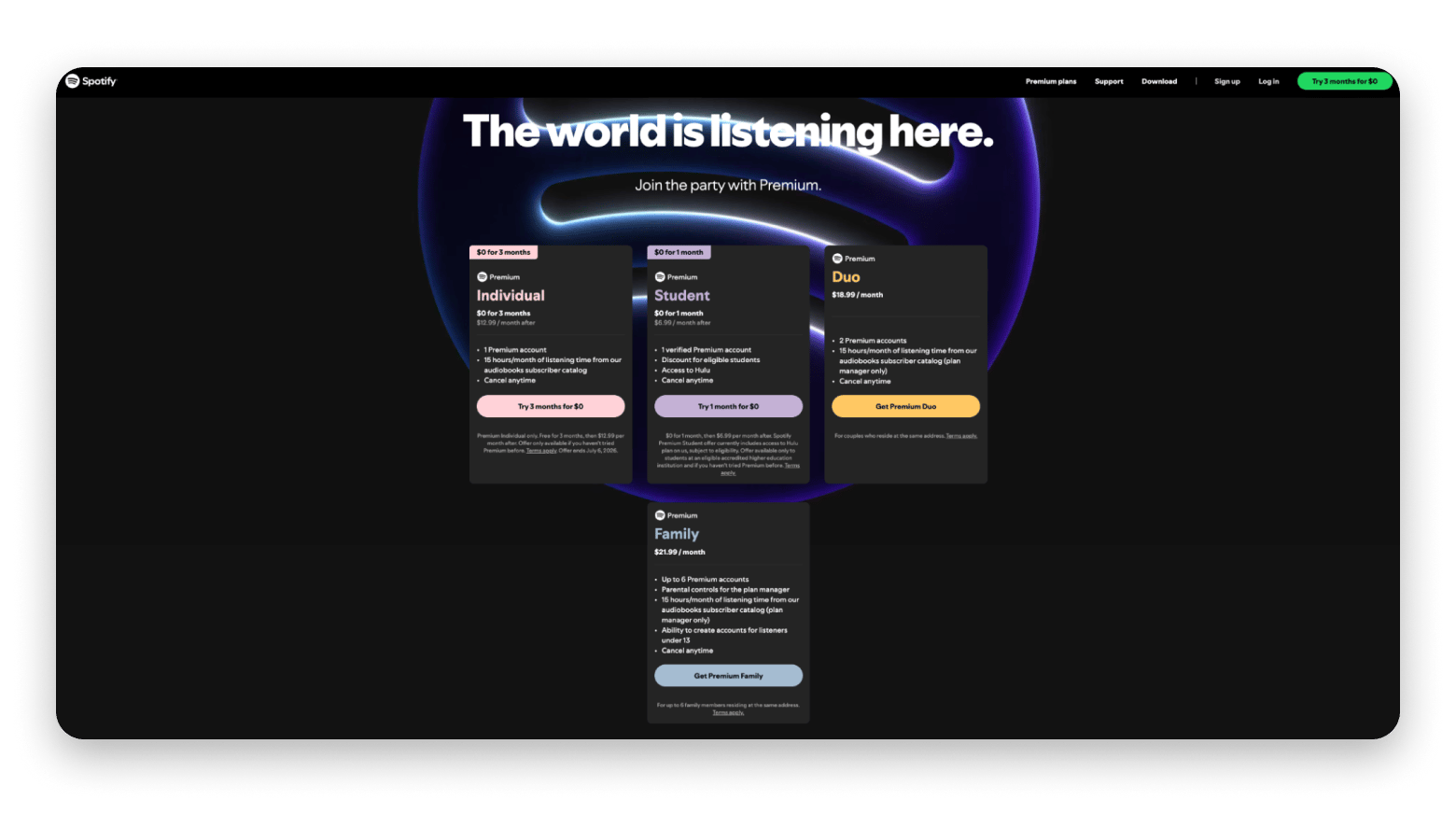Open Terms apply link in Family card

728,712
